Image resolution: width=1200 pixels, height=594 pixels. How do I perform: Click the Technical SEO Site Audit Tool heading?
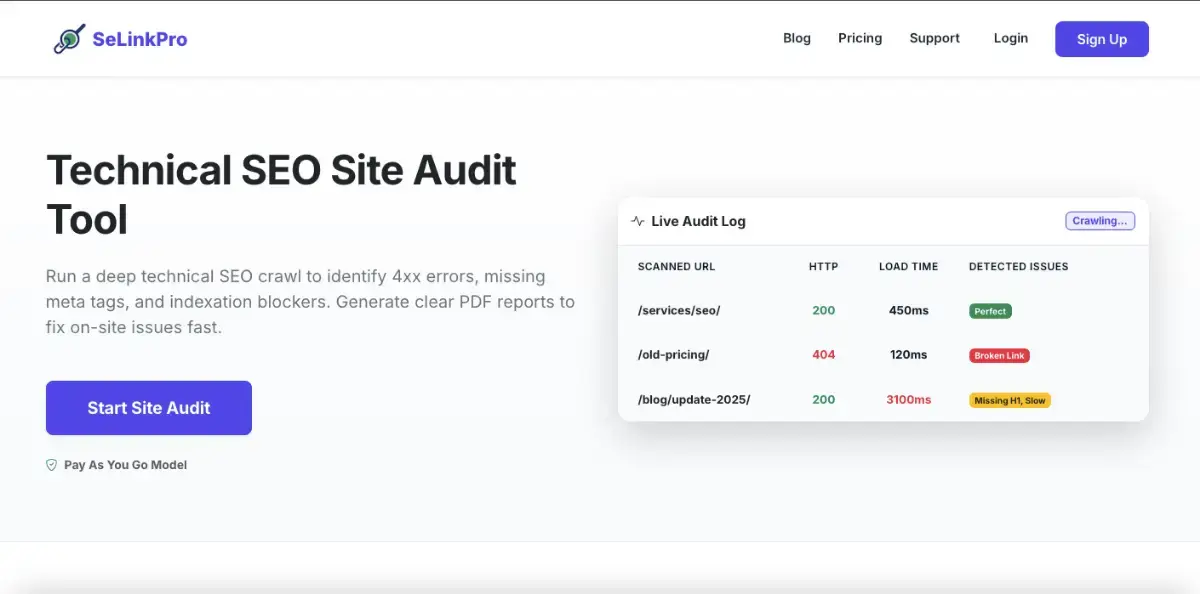click(x=281, y=195)
